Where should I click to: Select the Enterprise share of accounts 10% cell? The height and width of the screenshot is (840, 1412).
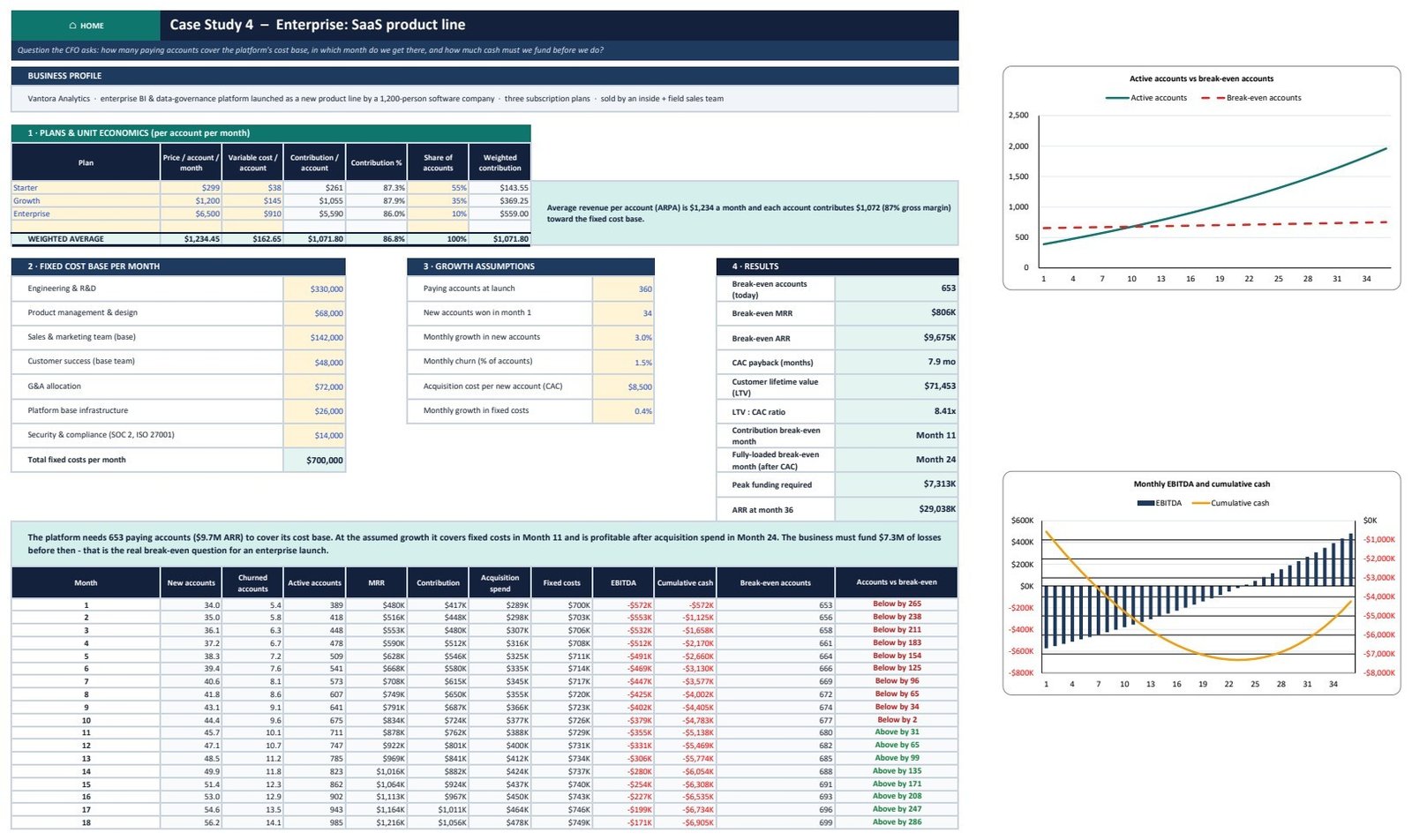point(438,214)
